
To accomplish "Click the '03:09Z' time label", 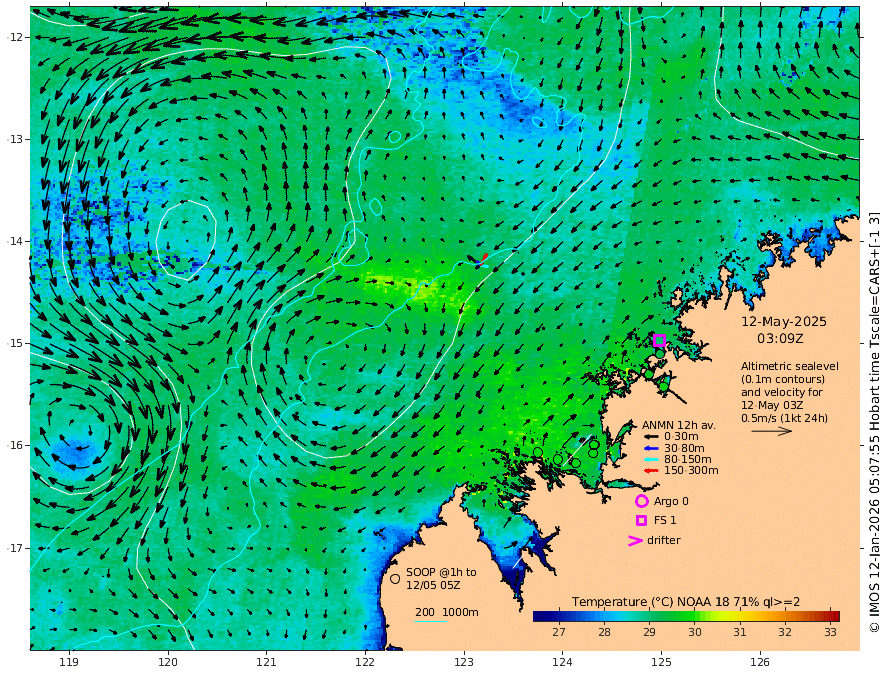I will (780, 339).
